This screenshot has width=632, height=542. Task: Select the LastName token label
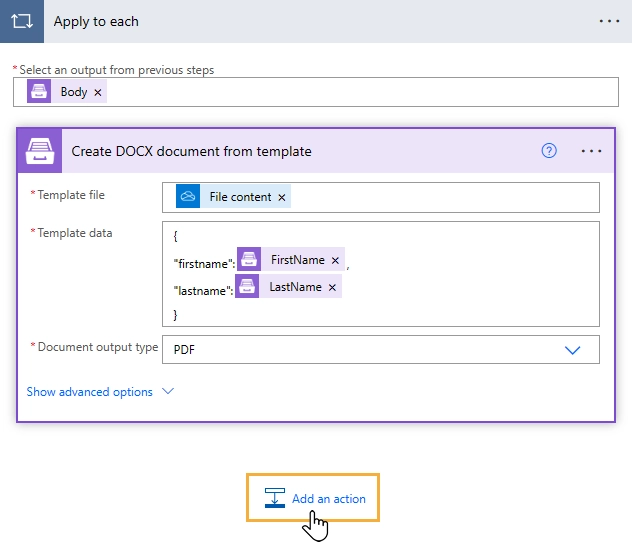(x=295, y=287)
